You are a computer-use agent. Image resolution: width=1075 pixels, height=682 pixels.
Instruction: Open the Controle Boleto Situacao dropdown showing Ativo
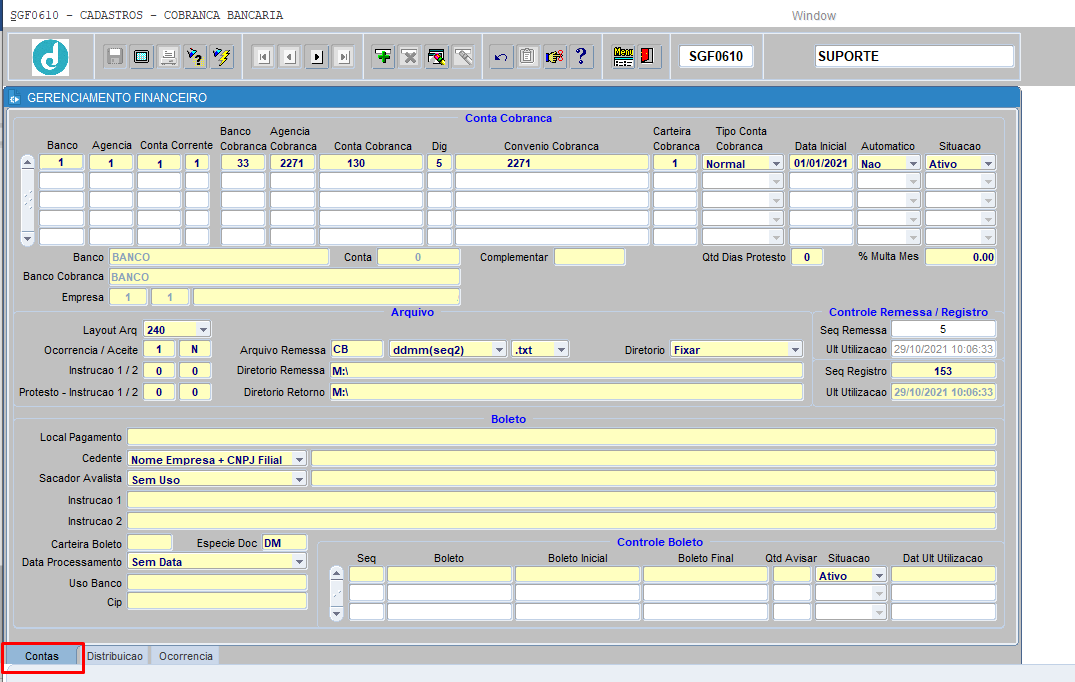pyautogui.click(x=879, y=575)
